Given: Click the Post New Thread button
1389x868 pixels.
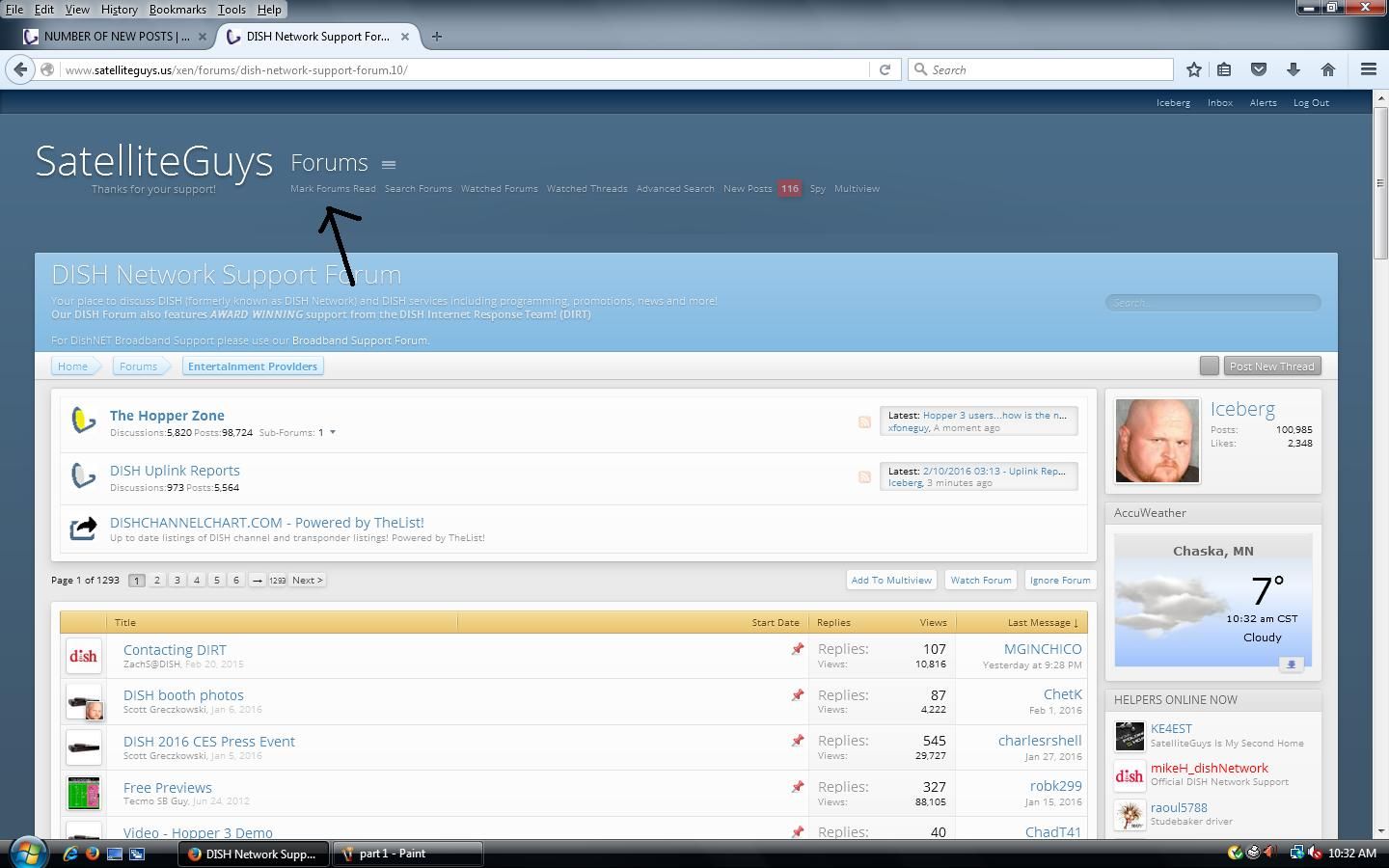Looking at the screenshot, I should 1271,366.
